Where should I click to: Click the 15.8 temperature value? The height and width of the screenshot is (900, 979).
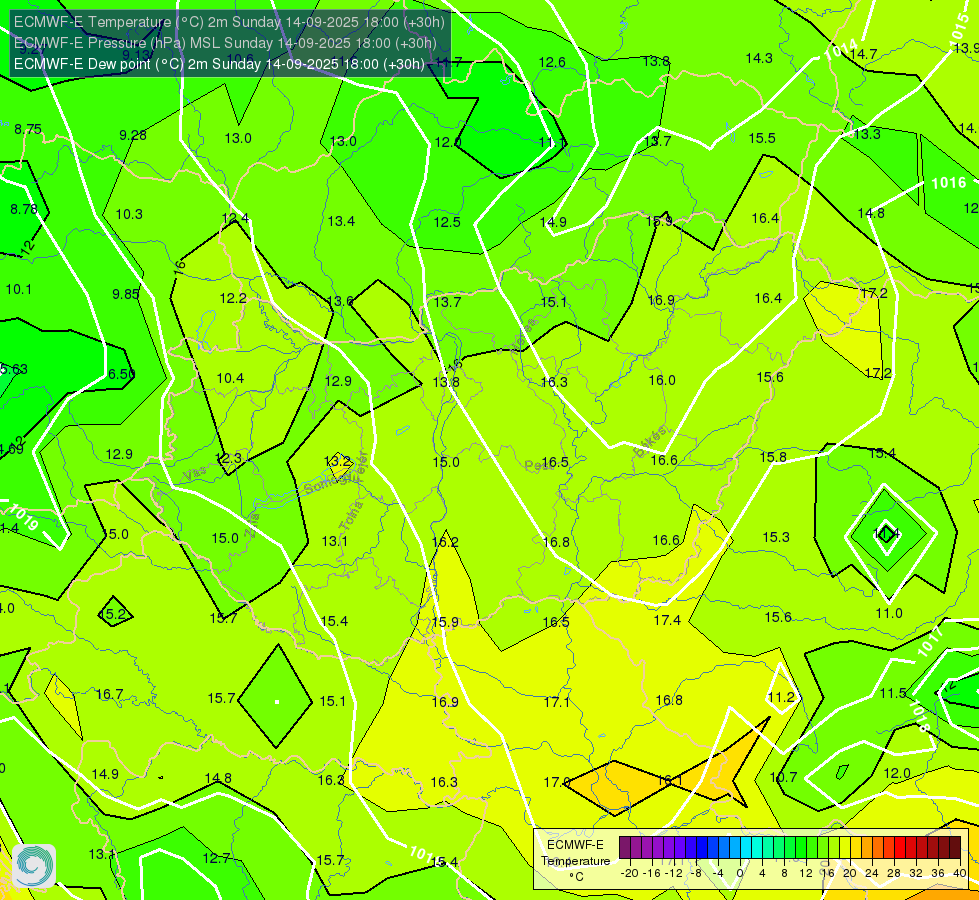click(773, 457)
